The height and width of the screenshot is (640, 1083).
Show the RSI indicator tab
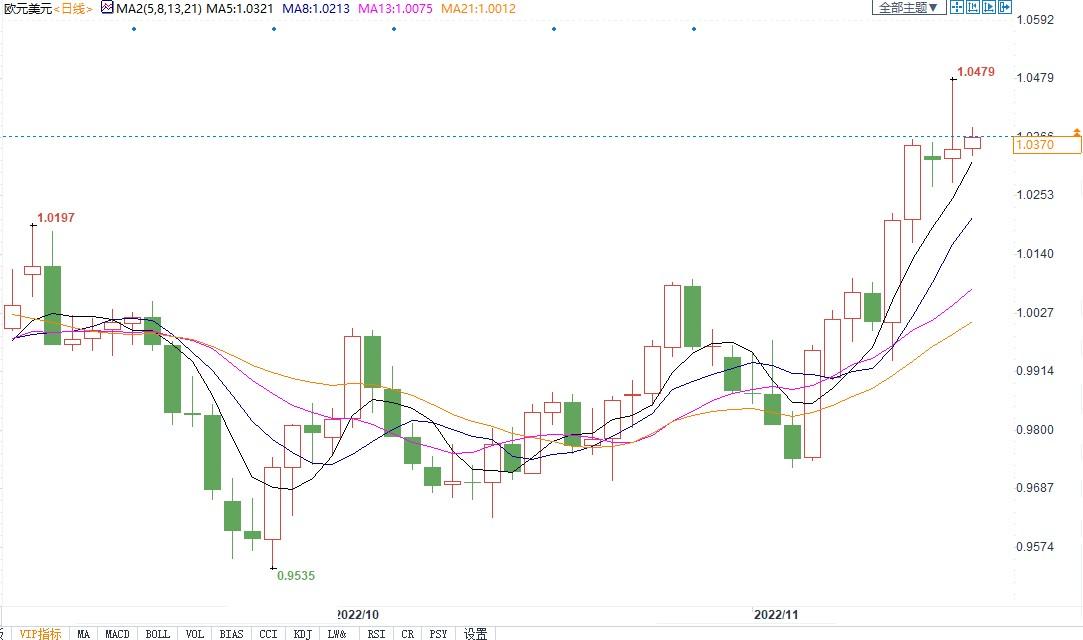click(375, 633)
